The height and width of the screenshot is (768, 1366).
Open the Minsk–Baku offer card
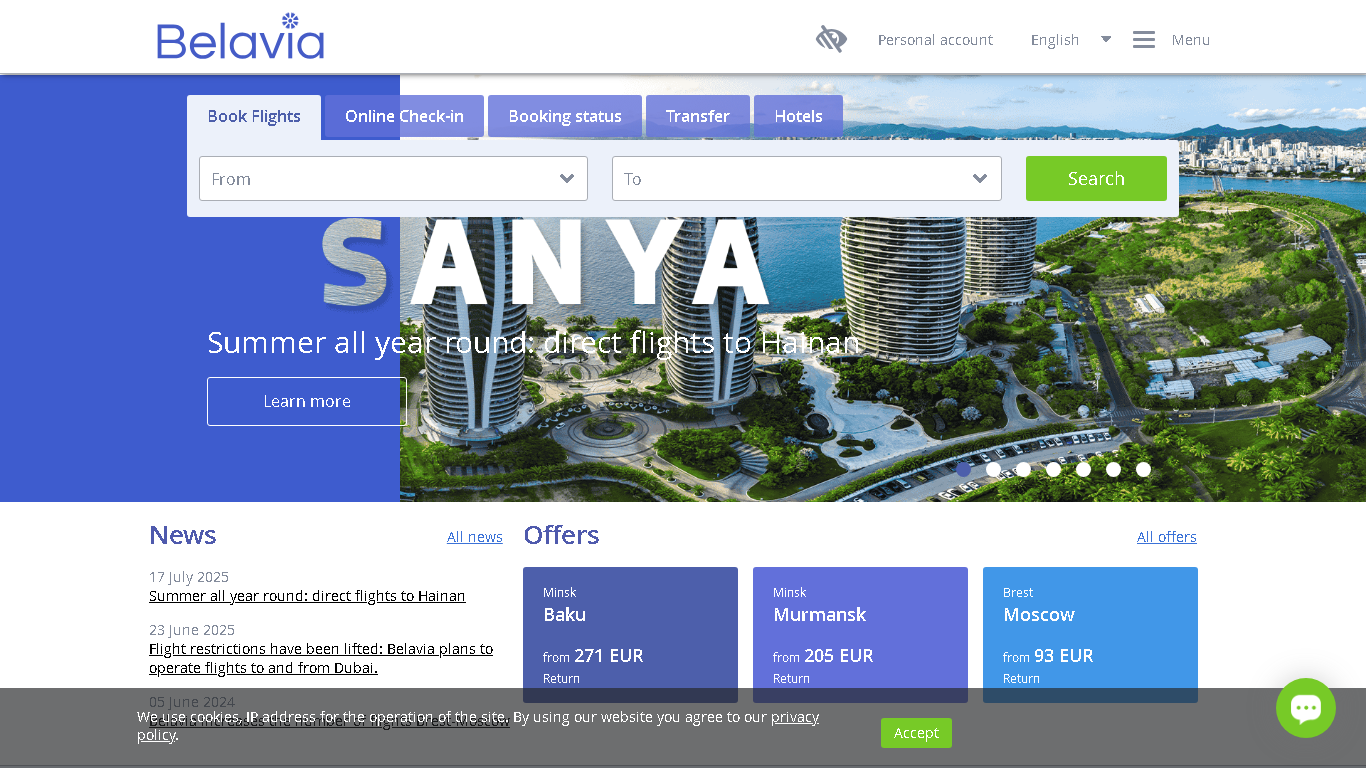(630, 635)
